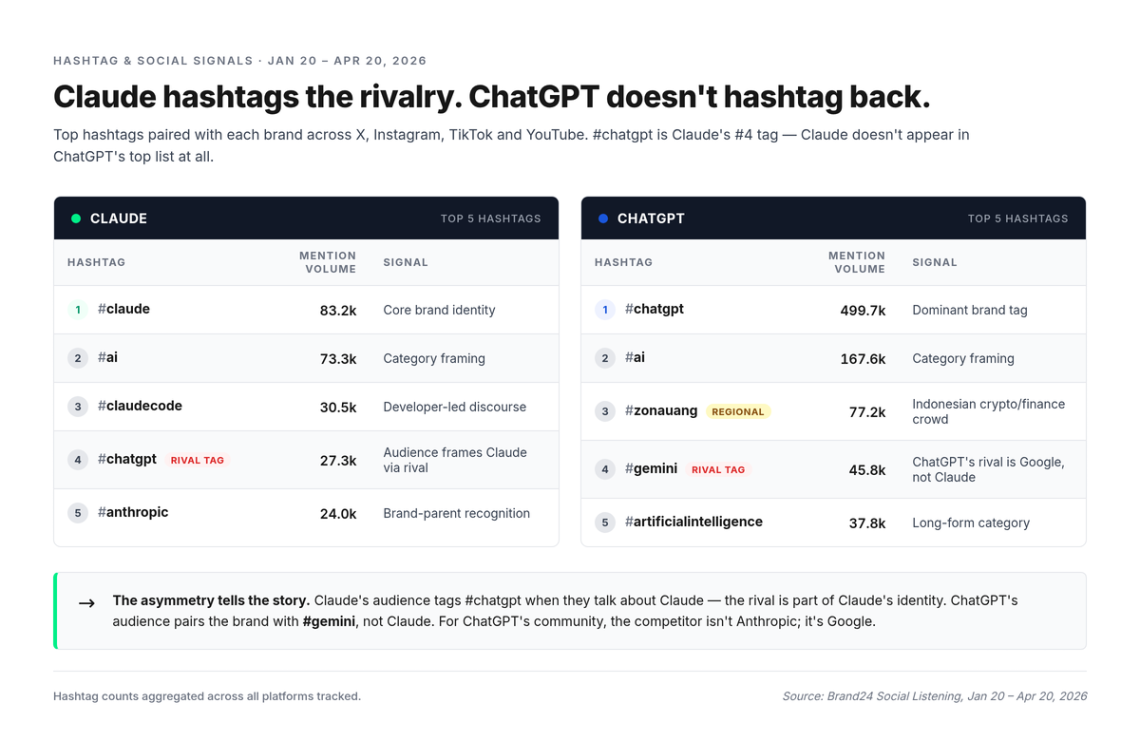This screenshot has height=741, width=1140.
Task: Click rank 2 badge beside #ai in ChatGPT table
Action: click(604, 358)
